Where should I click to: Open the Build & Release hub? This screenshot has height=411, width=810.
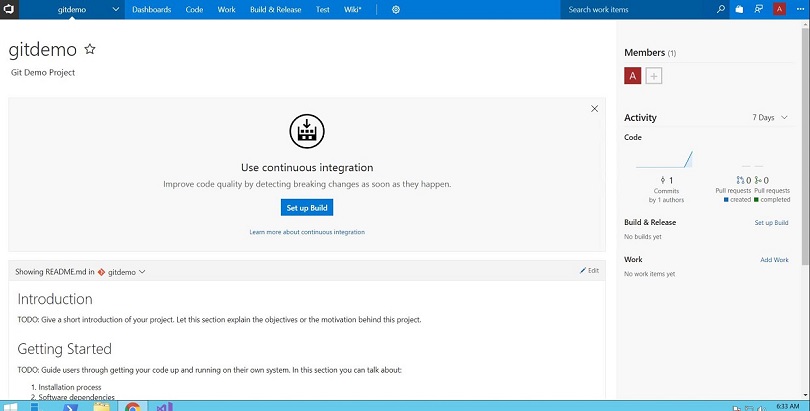pyautogui.click(x=275, y=9)
